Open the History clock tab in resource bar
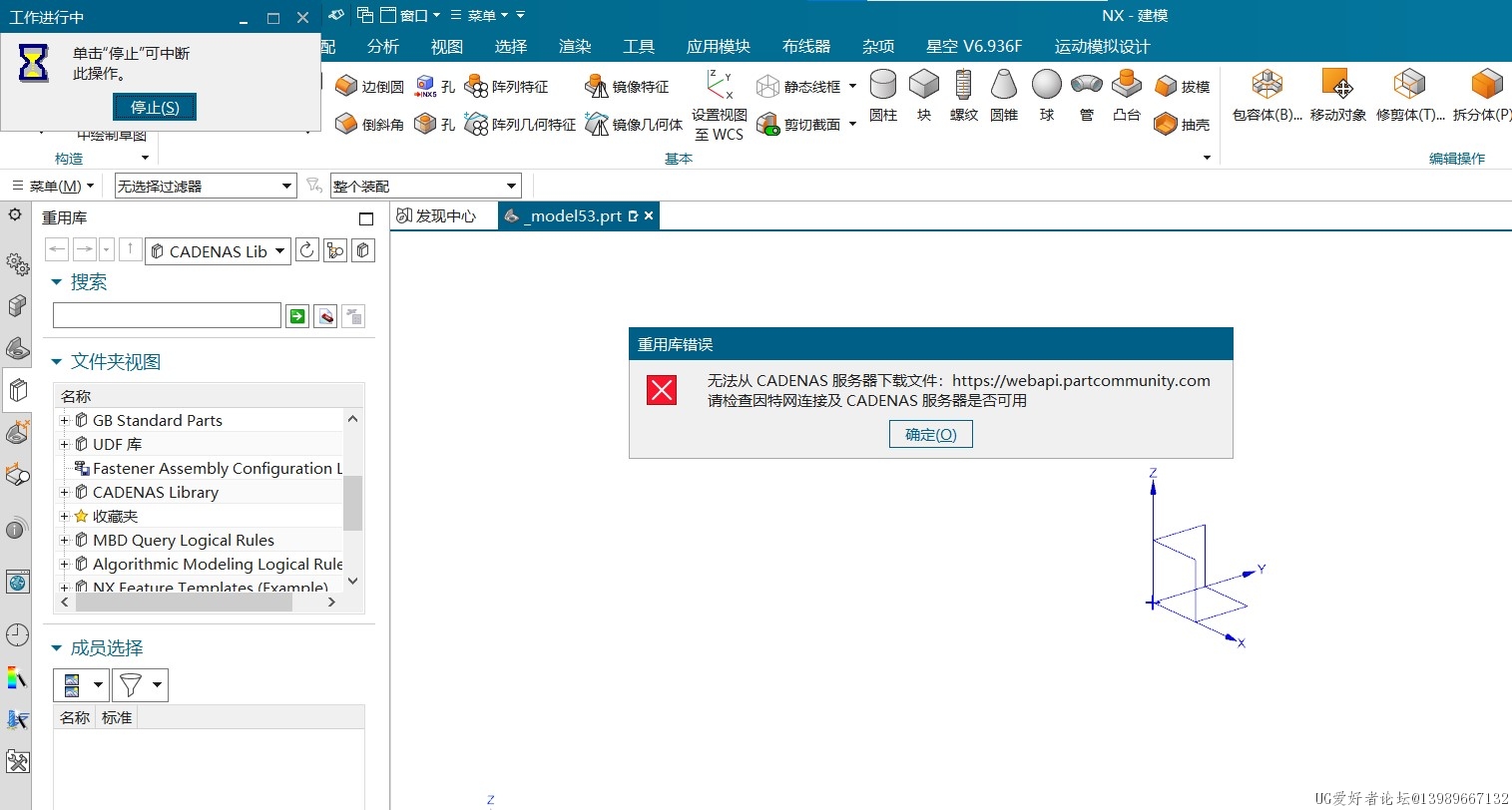Screen dimensions: 1512x810 [17, 634]
